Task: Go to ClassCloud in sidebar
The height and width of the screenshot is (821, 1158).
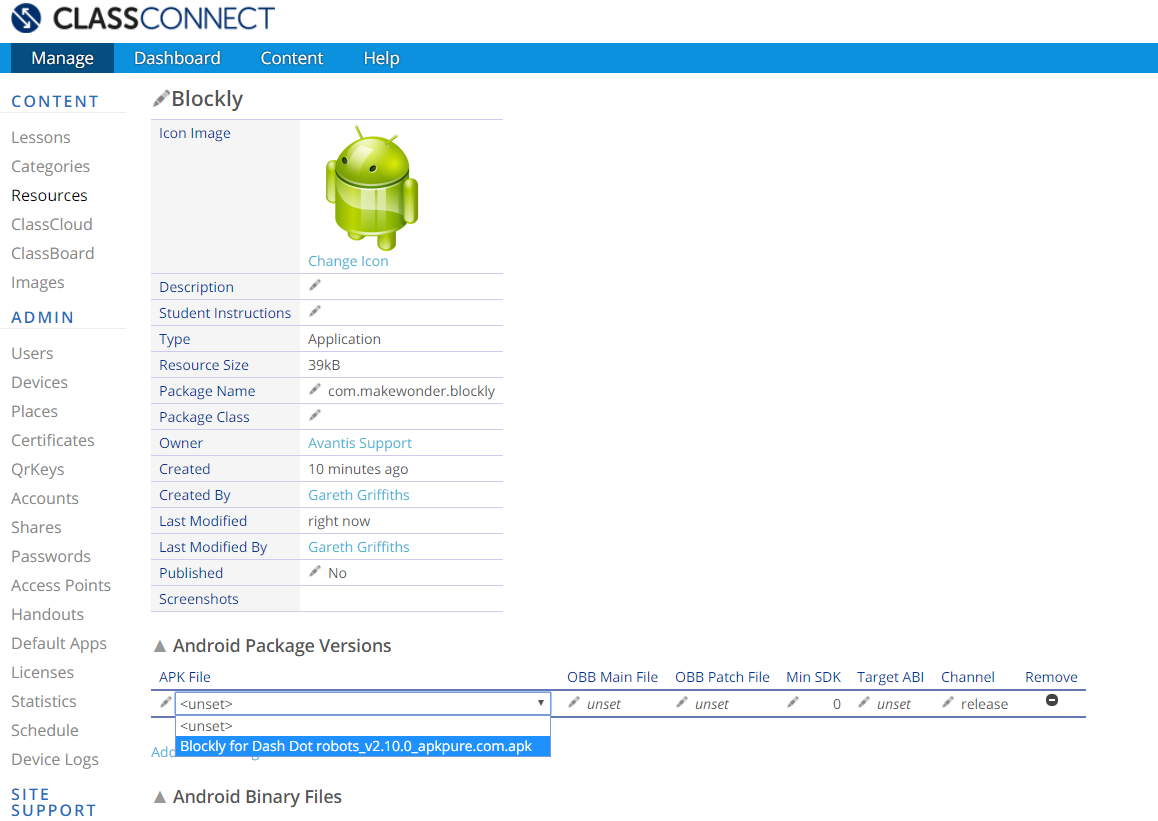Action: tap(52, 224)
